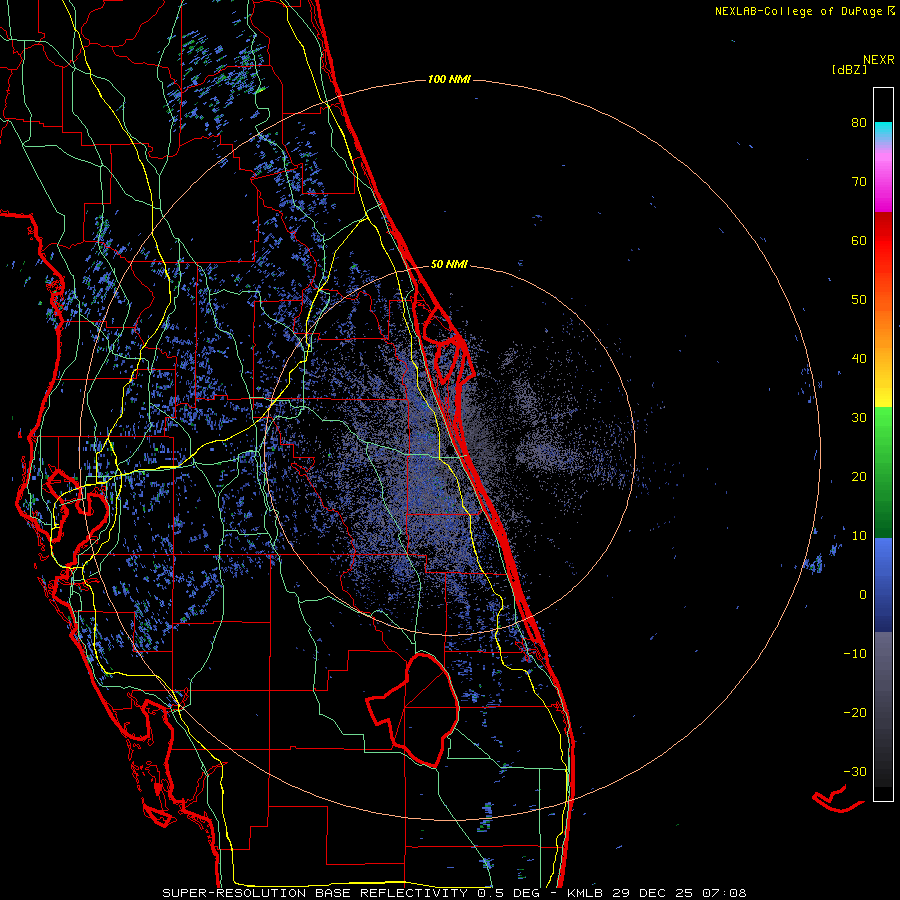Click the 60 dBZ scale label
This screenshot has width=900, height=900.
pyautogui.click(x=859, y=240)
